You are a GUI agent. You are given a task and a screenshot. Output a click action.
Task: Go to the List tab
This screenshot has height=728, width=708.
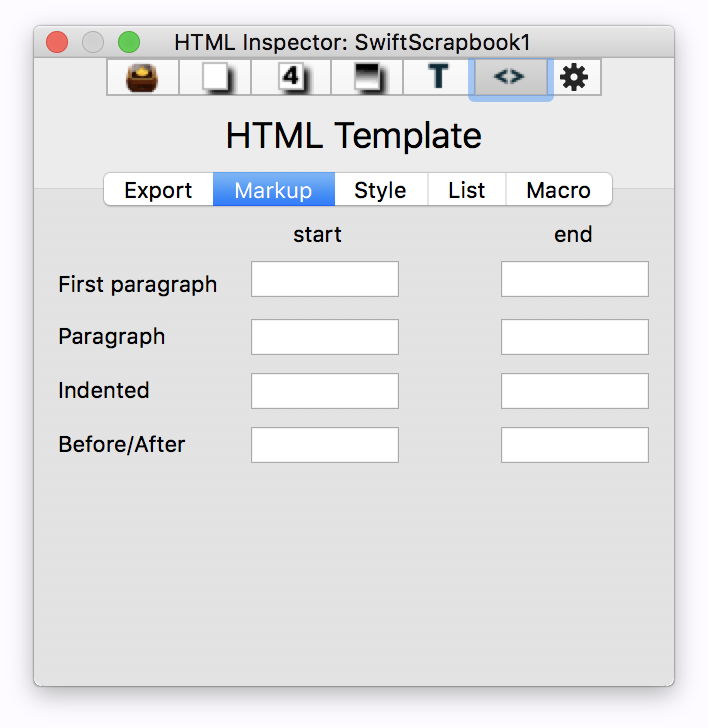466,190
